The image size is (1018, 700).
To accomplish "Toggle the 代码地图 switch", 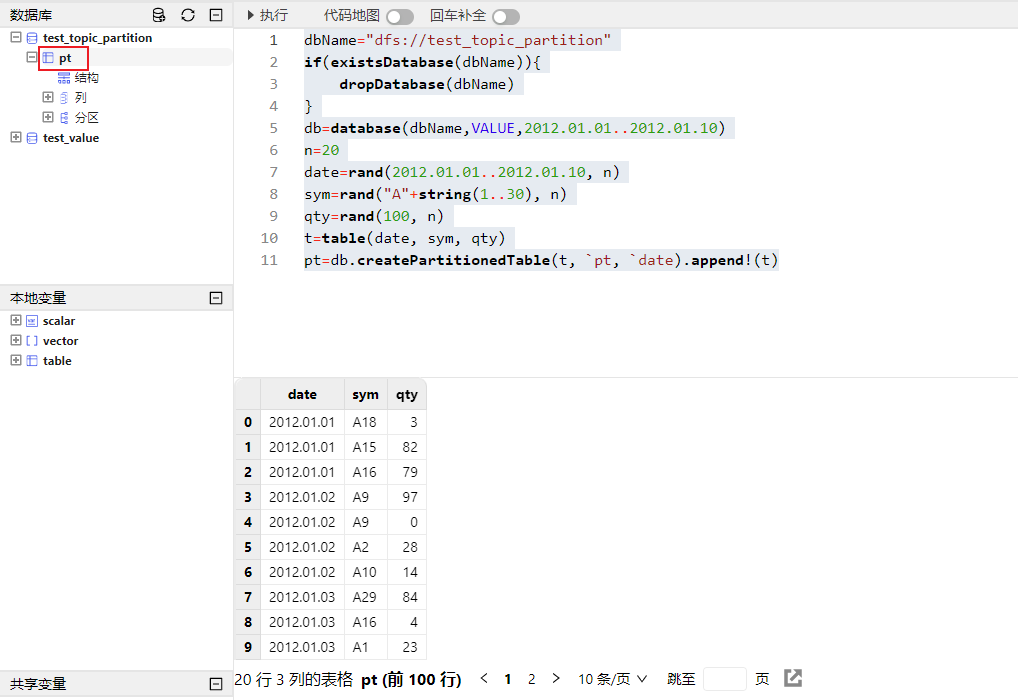I will pyautogui.click(x=400, y=17).
